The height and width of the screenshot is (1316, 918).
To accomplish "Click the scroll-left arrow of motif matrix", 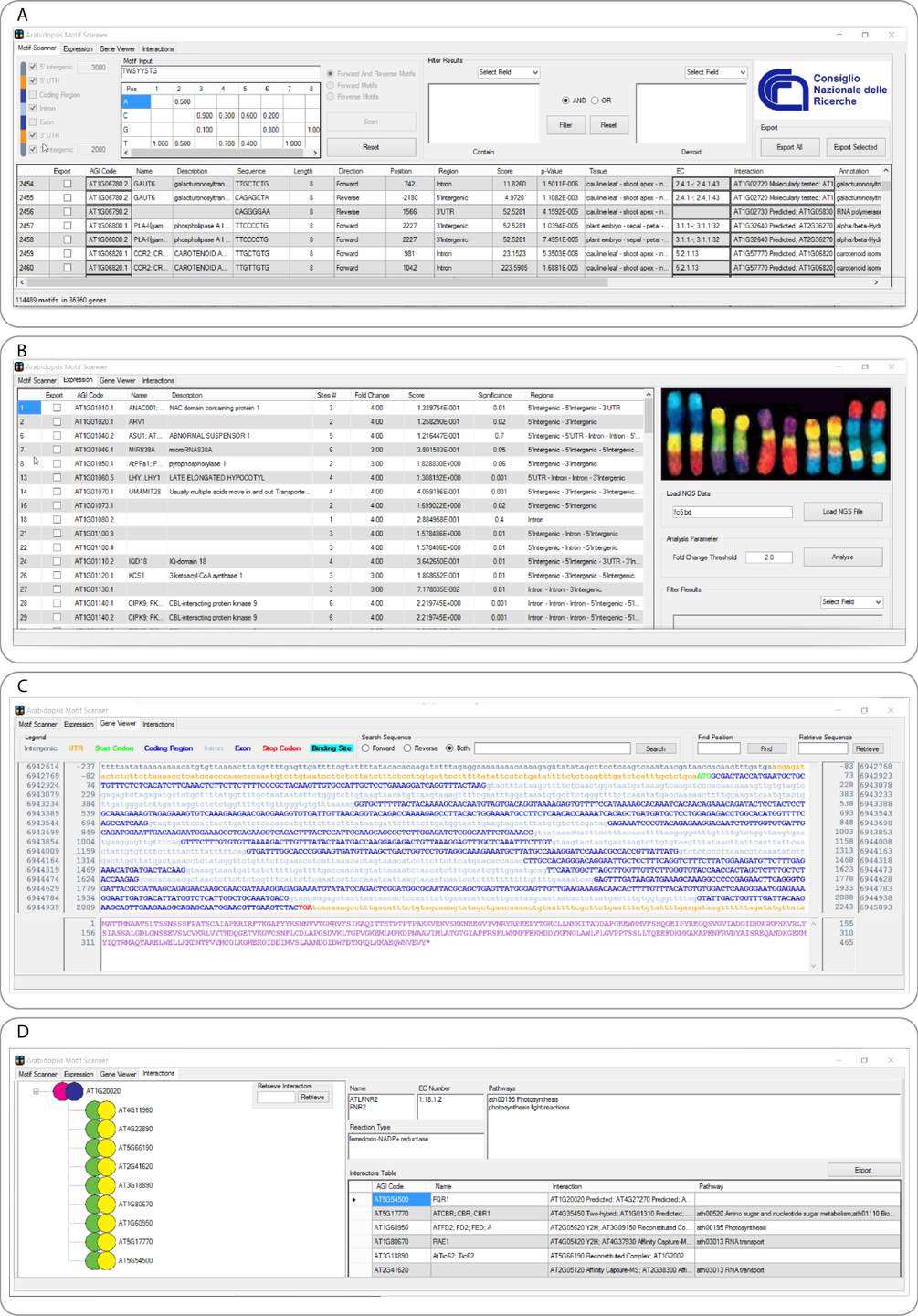I will (x=126, y=154).
